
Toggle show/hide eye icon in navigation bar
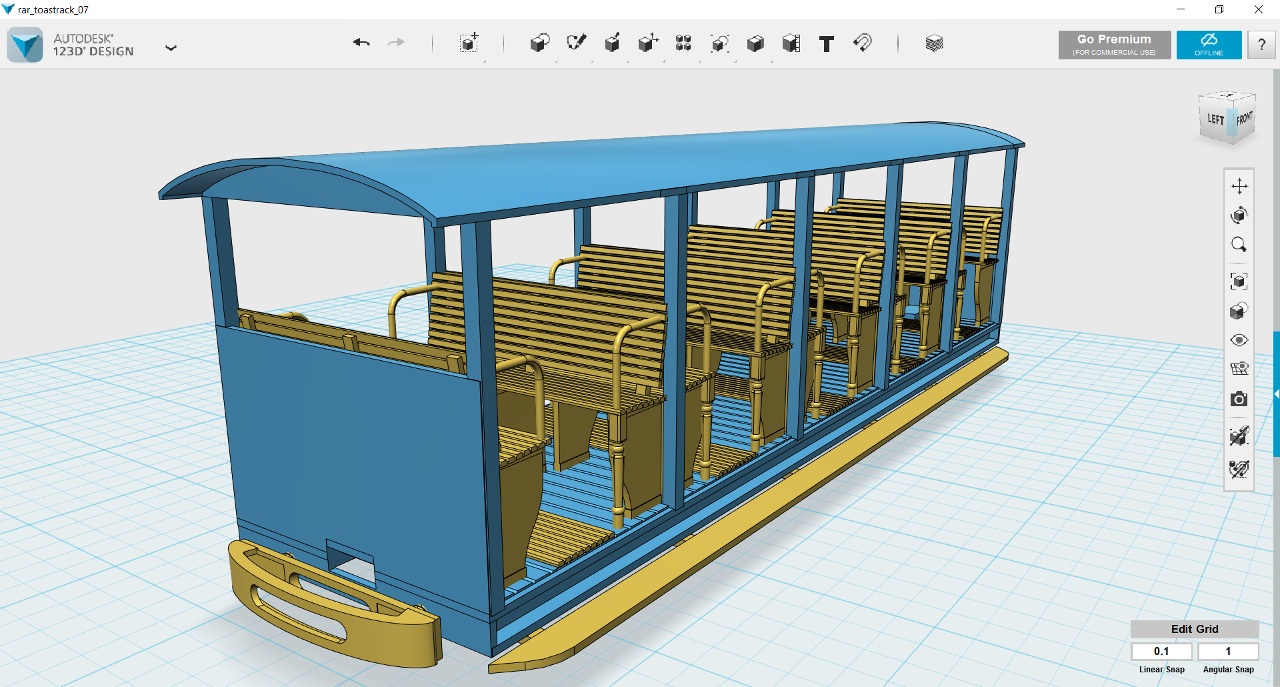pos(1239,340)
